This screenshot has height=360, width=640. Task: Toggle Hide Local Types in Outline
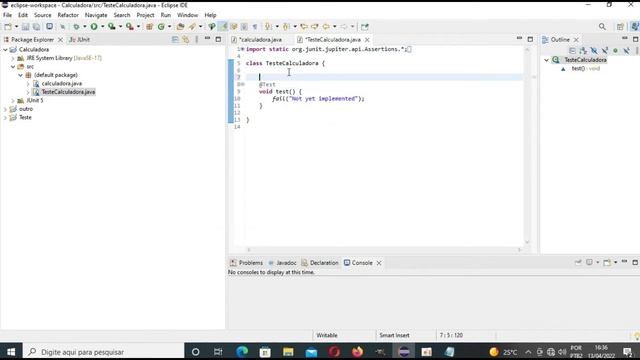click(x=627, y=51)
